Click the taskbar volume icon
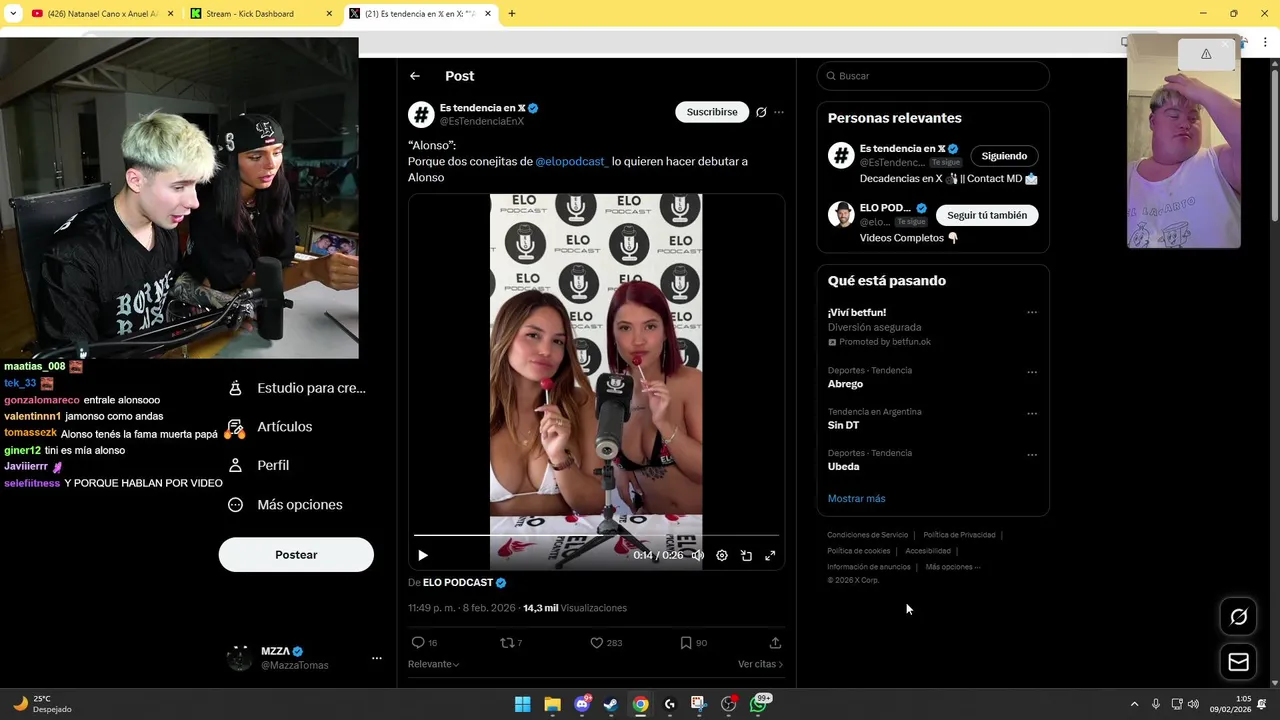This screenshot has width=1280, height=720. click(x=1193, y=704)
